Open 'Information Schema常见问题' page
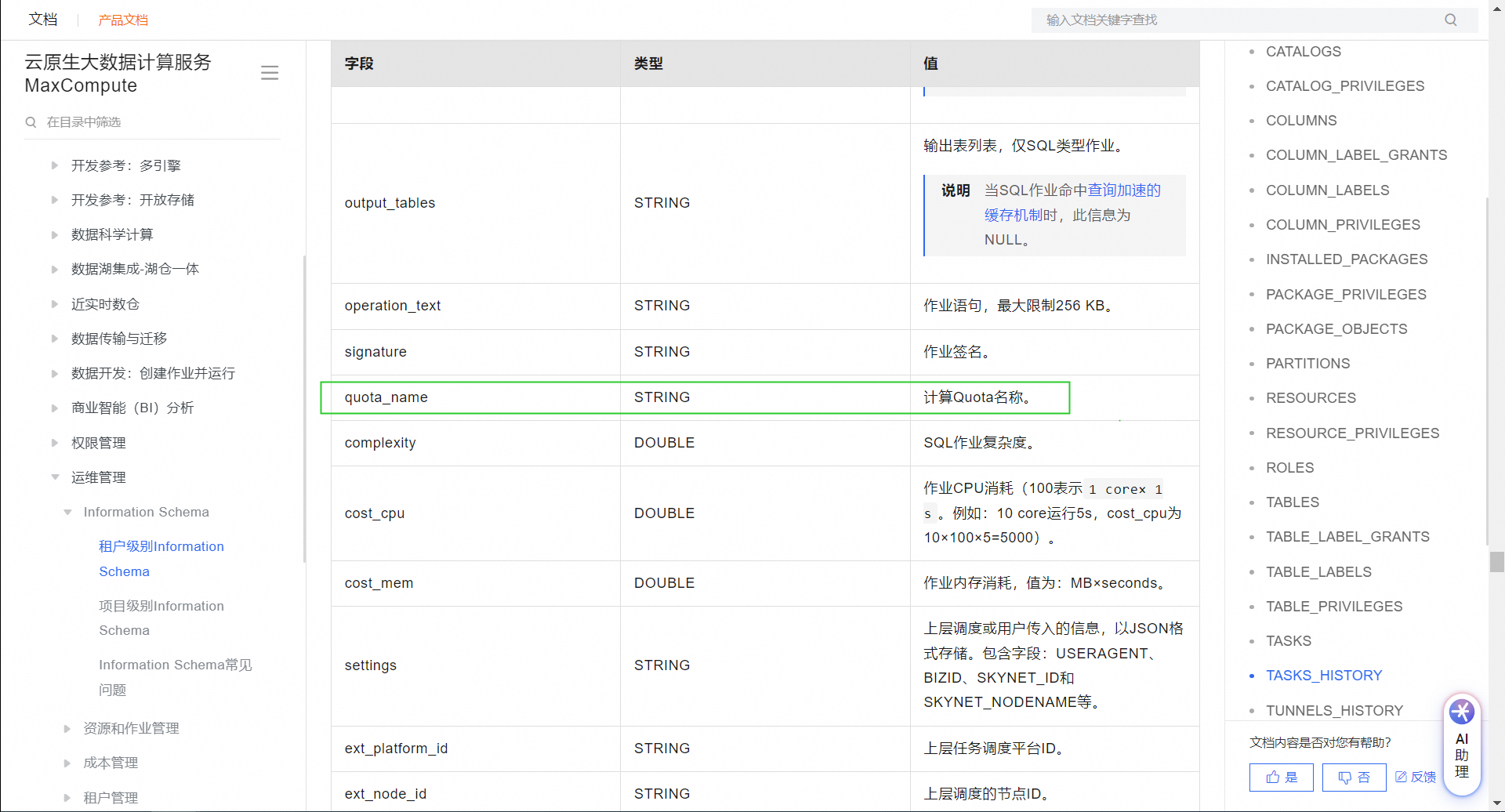 coord(176,677)
